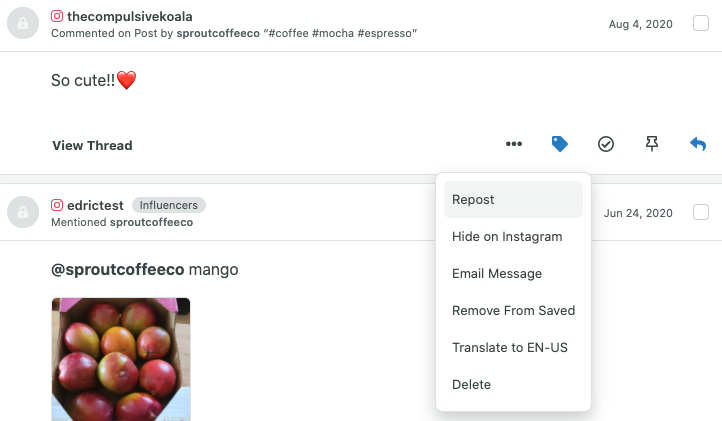The height and width of the screenshot is (421, 722).
Task: Choose Repost from the menu
Action: click(513, 199)
